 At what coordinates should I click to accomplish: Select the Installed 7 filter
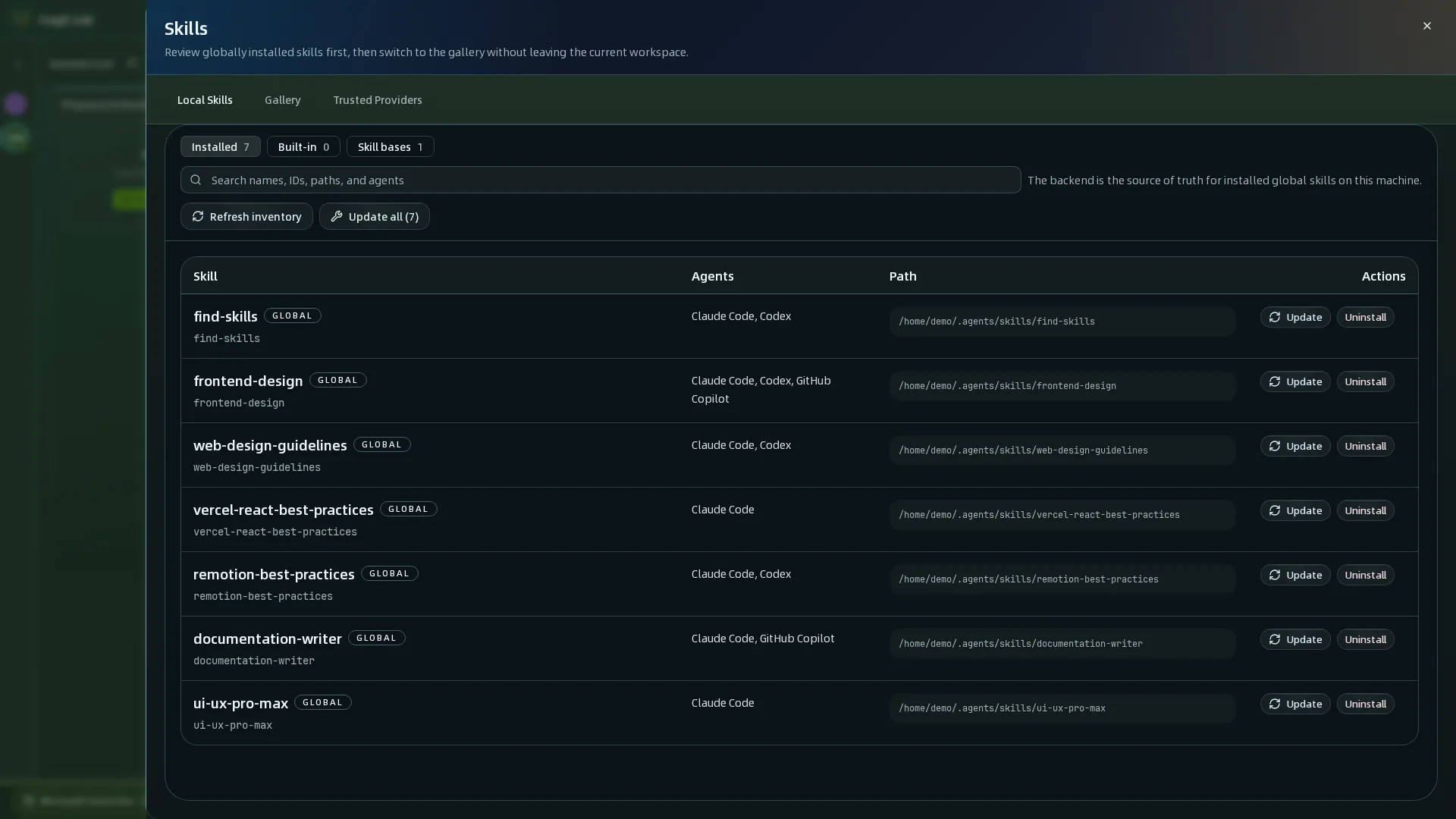220,146
